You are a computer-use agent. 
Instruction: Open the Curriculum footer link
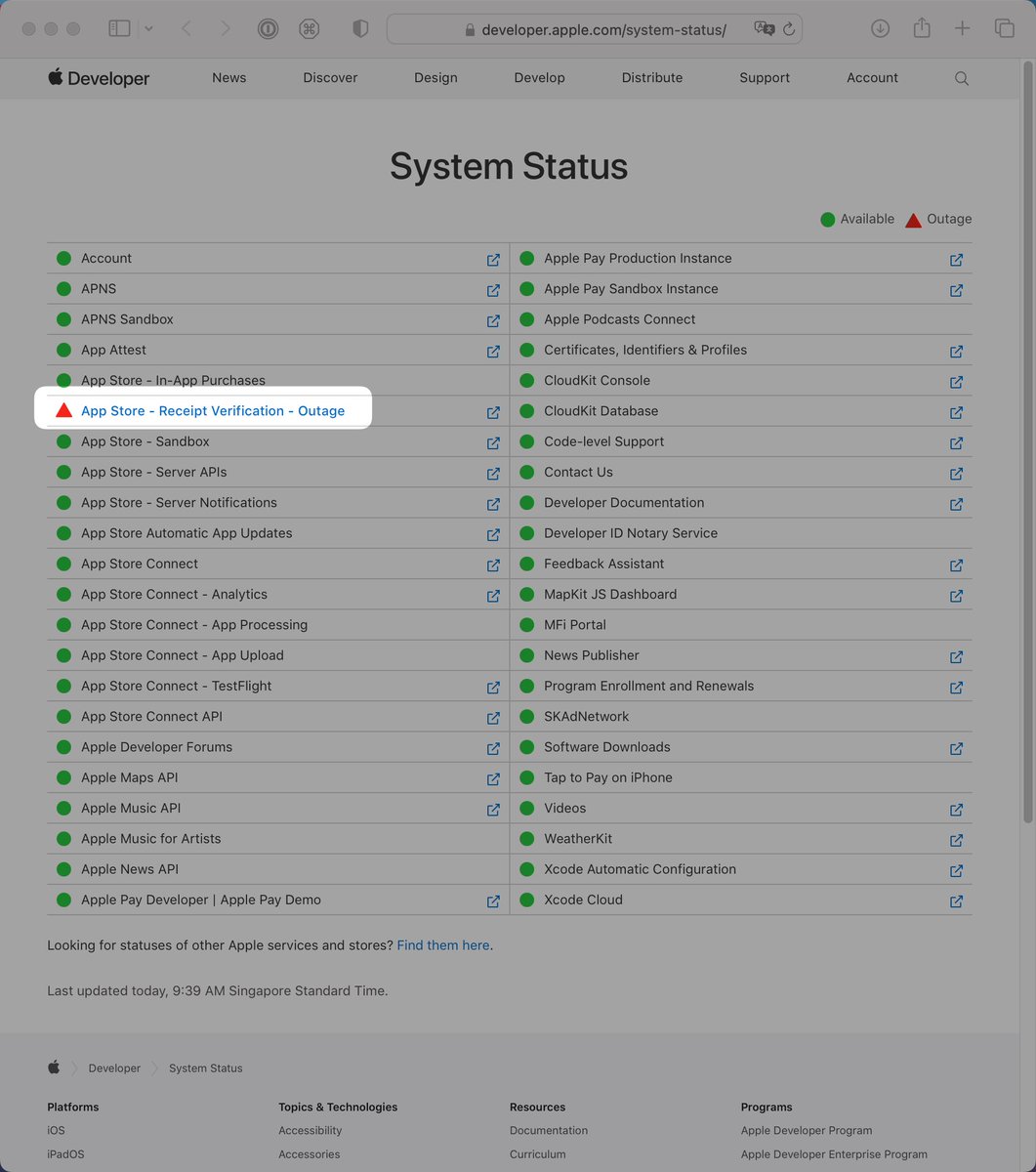538,1153
